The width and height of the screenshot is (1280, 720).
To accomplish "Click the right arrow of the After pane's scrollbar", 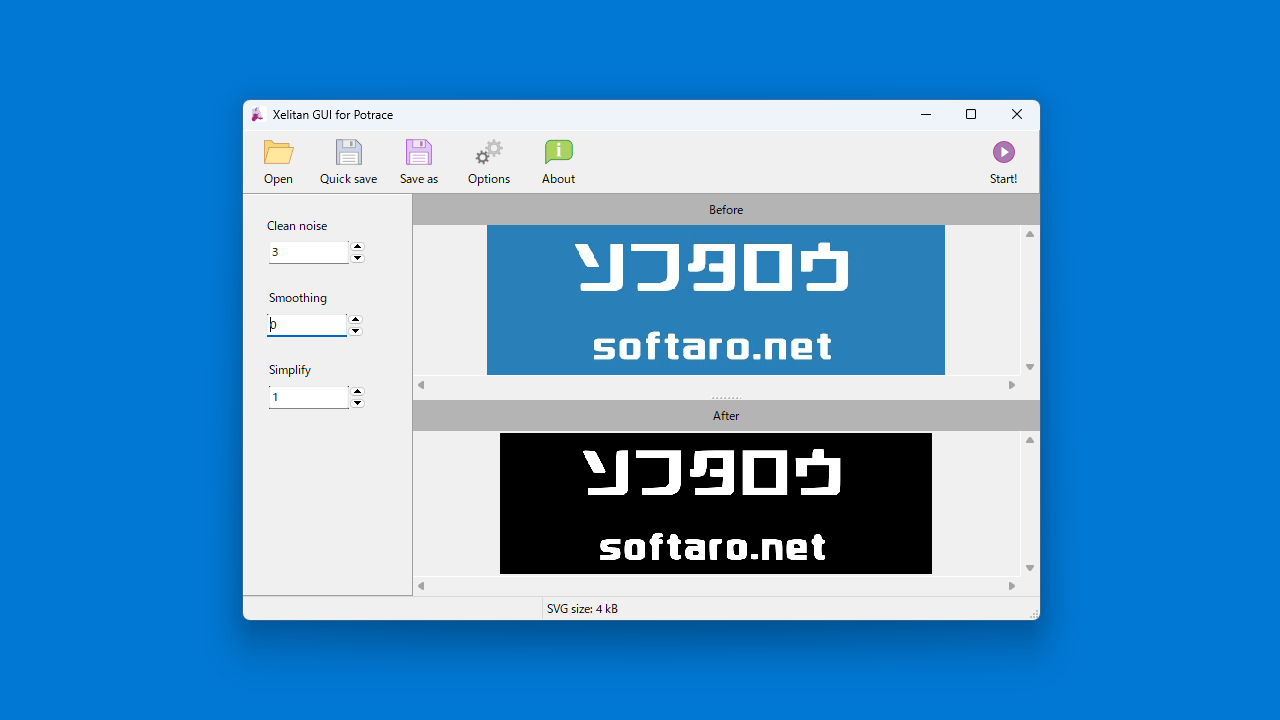I will tap(1012, 586).
